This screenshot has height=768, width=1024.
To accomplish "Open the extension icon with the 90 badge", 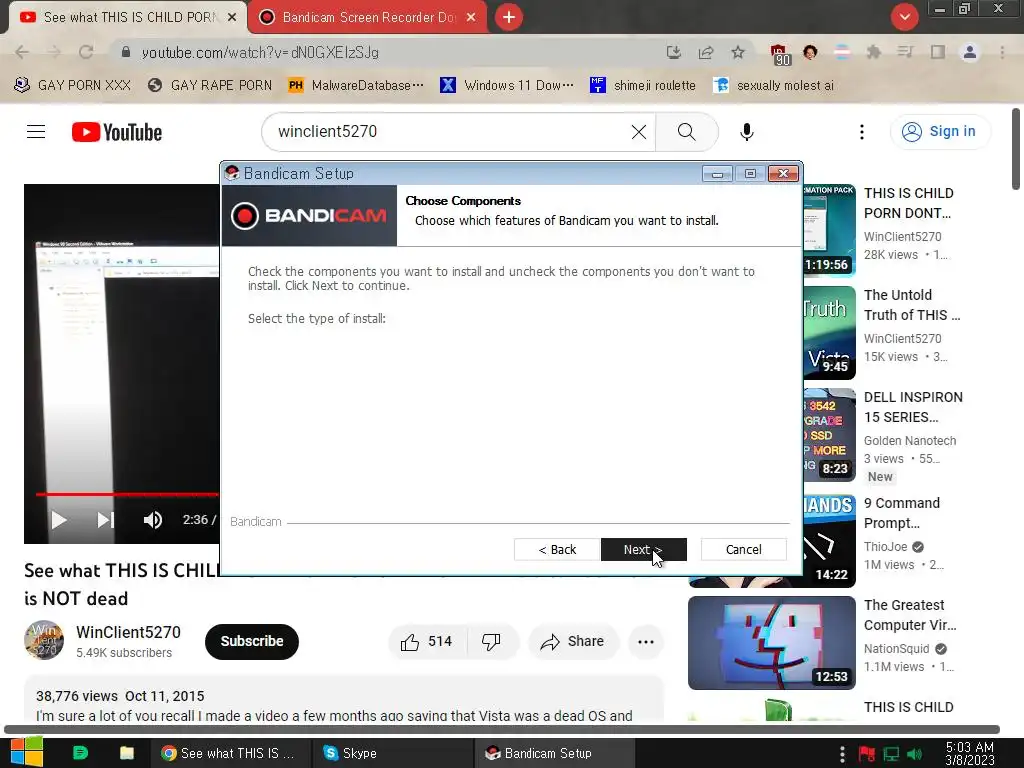I will pyautogui.click(x=780, y=54).
